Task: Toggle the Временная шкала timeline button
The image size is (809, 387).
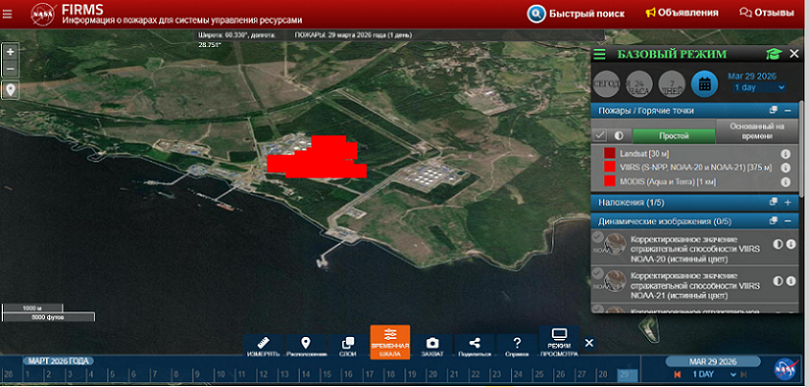Action: (390, 342)
